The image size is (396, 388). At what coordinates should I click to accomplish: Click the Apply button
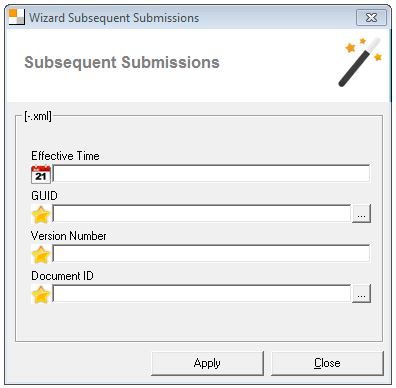point(207,363)
